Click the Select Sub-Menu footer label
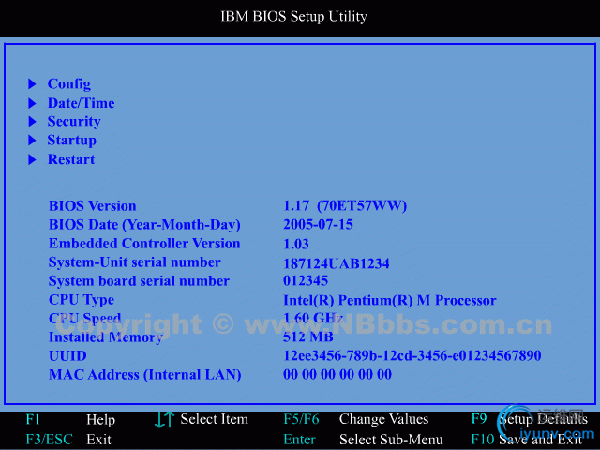This screenshot has height=450, width=600. pyautogui.click(x=391, y=439)
